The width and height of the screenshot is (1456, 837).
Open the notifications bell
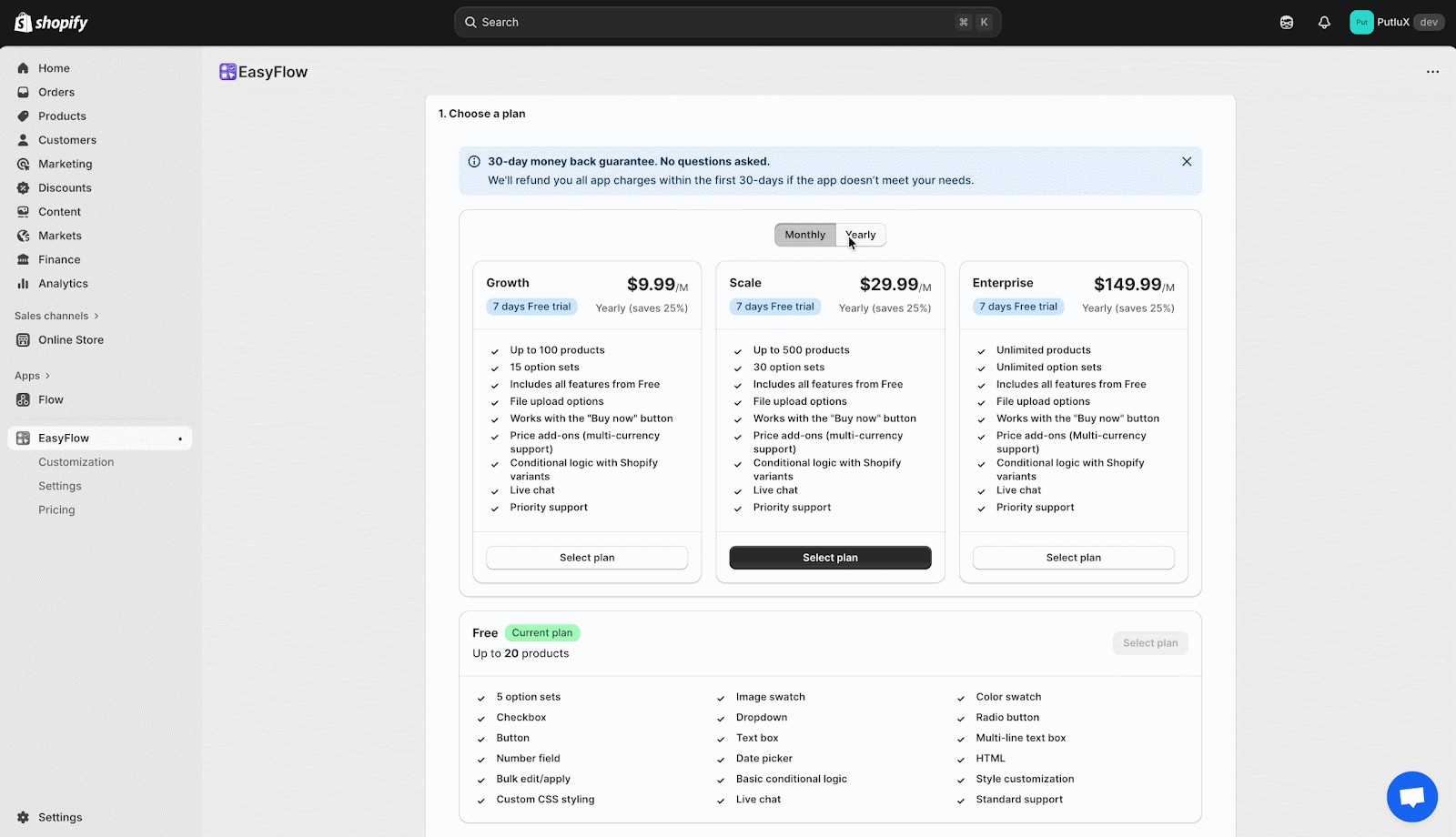coord(1323,21)
